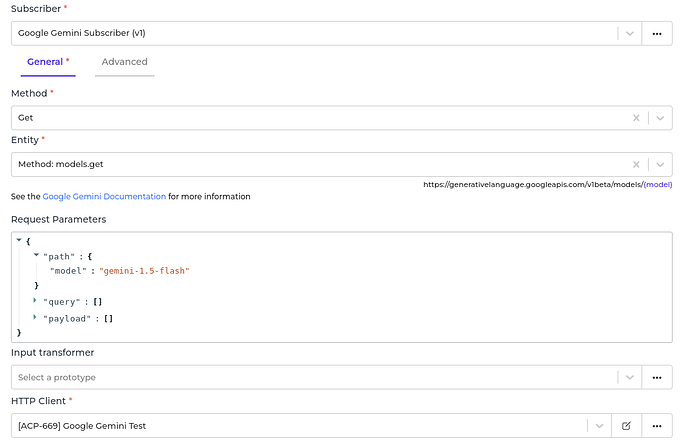Open Input transformer more options ellipsis

[657, 377]
